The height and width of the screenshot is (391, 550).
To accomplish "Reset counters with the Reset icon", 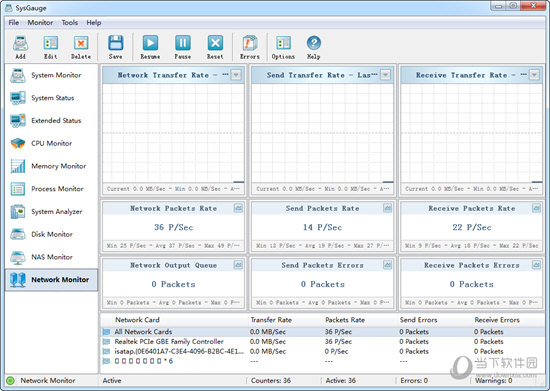I will coord(215,47).
